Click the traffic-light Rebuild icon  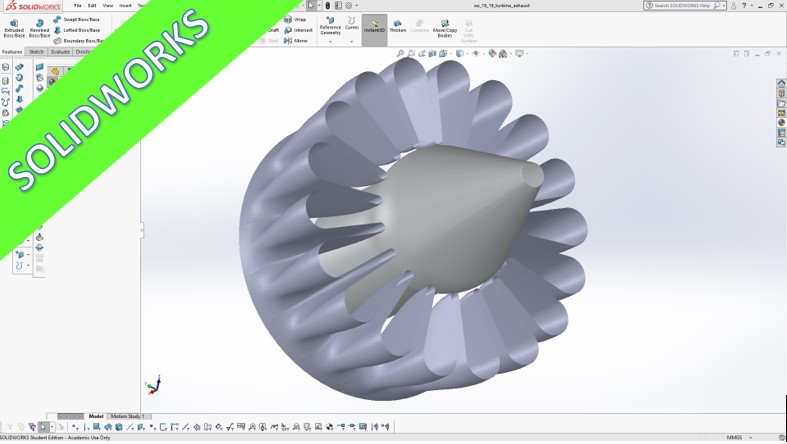(327, 6)
